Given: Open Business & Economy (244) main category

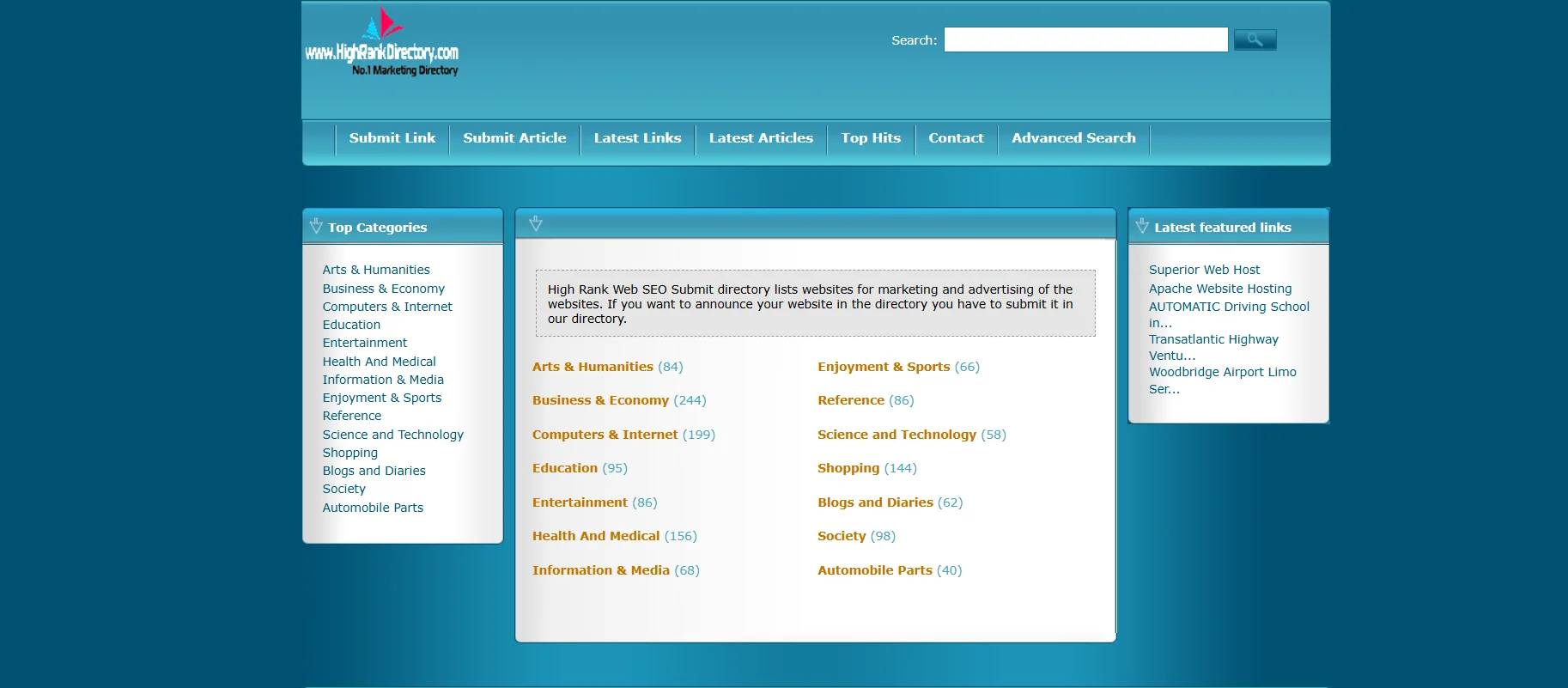Looking at the screenshot, I should (600, 400).
